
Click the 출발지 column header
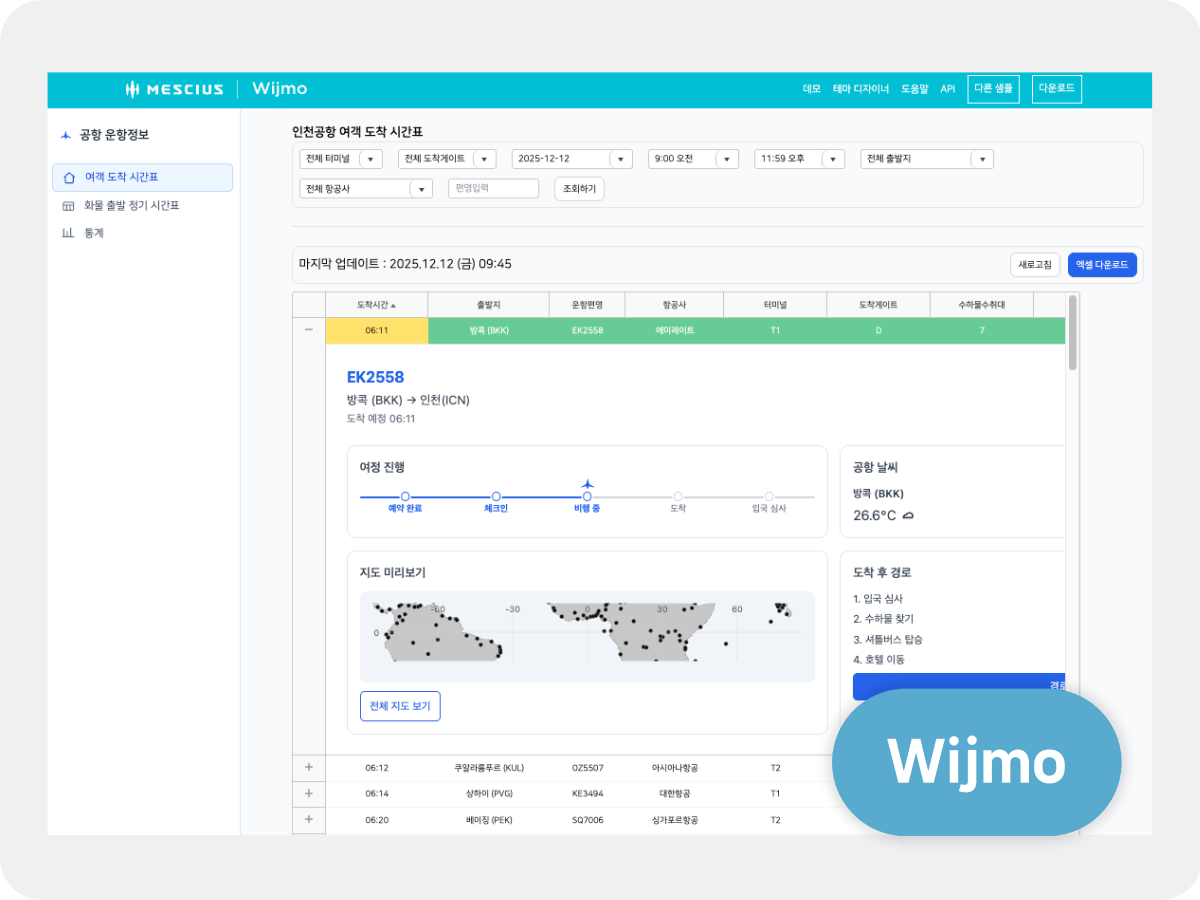click(489, 305)
